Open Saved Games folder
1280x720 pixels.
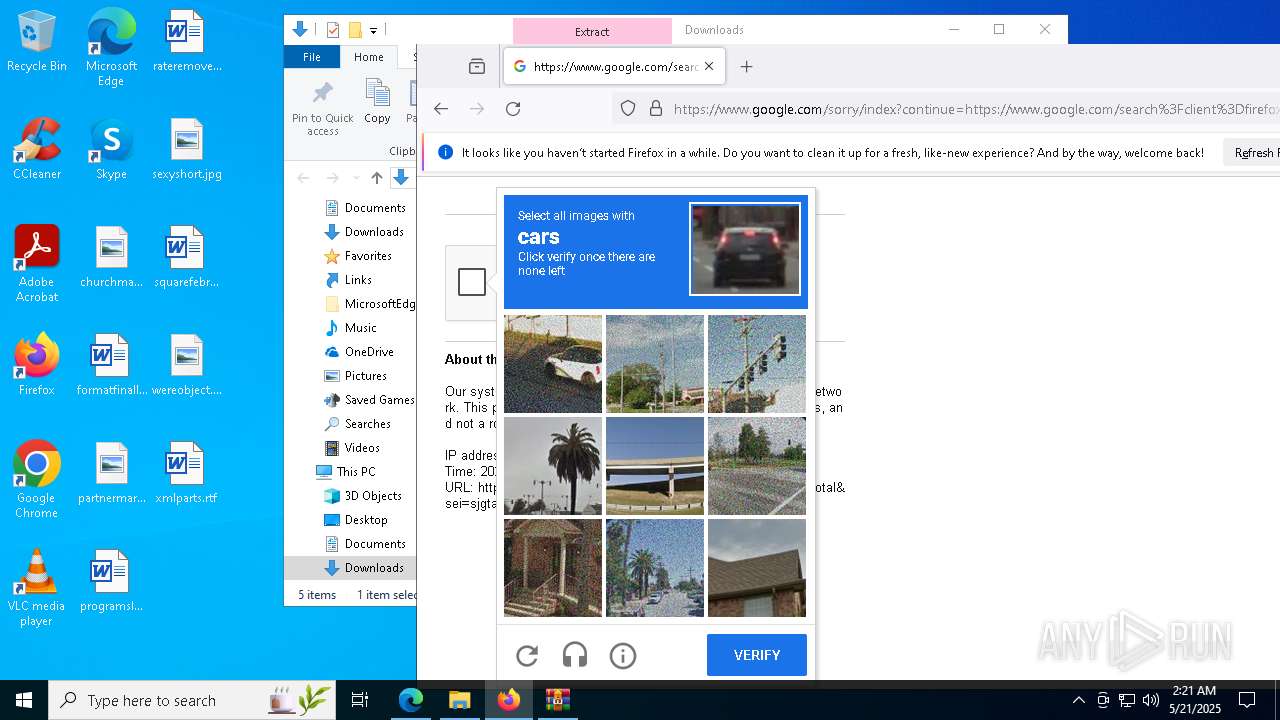[x=379, y=400]
